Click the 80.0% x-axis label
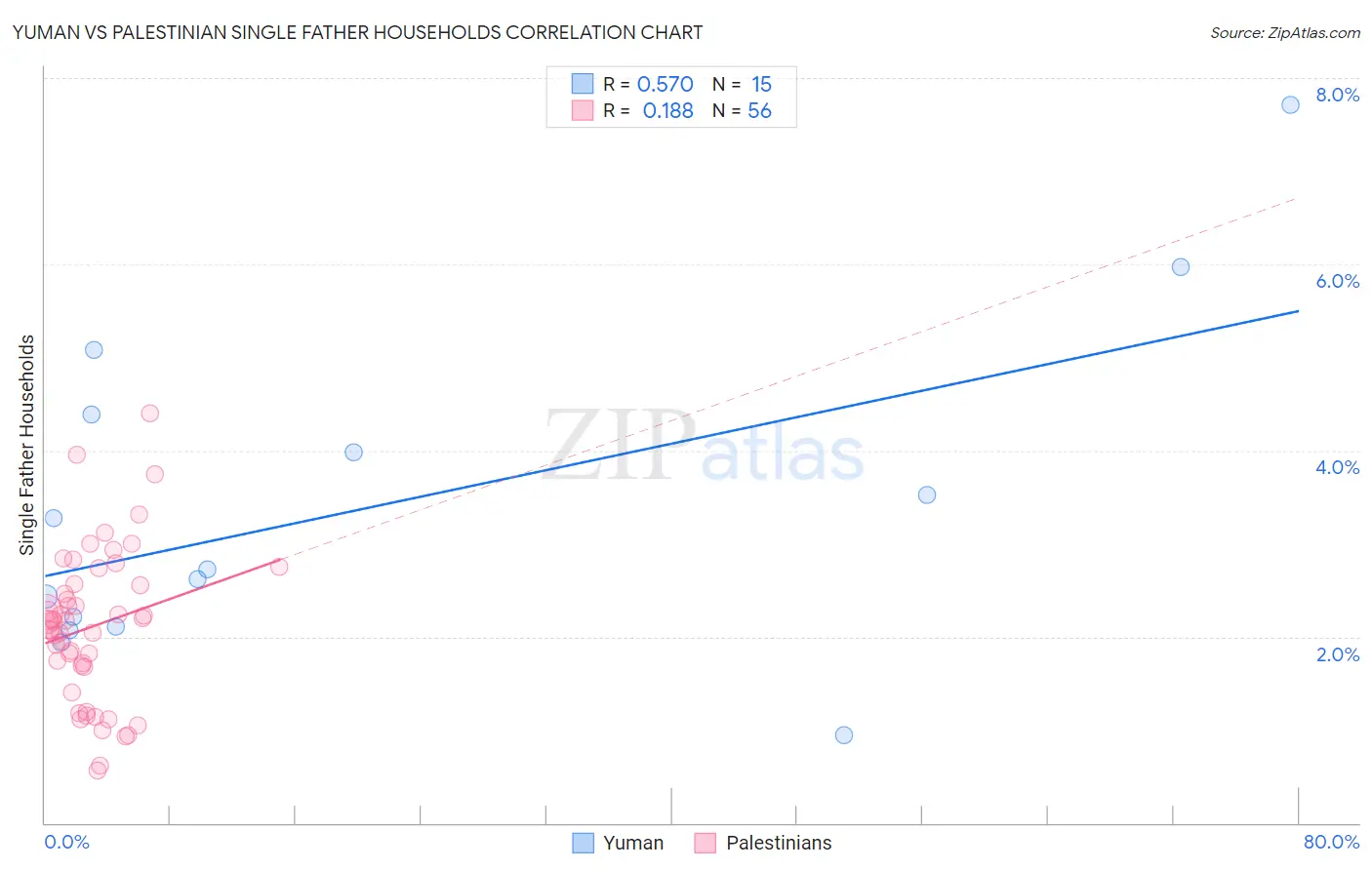Screen dimensions: 1372x870 pos(1331,841)
